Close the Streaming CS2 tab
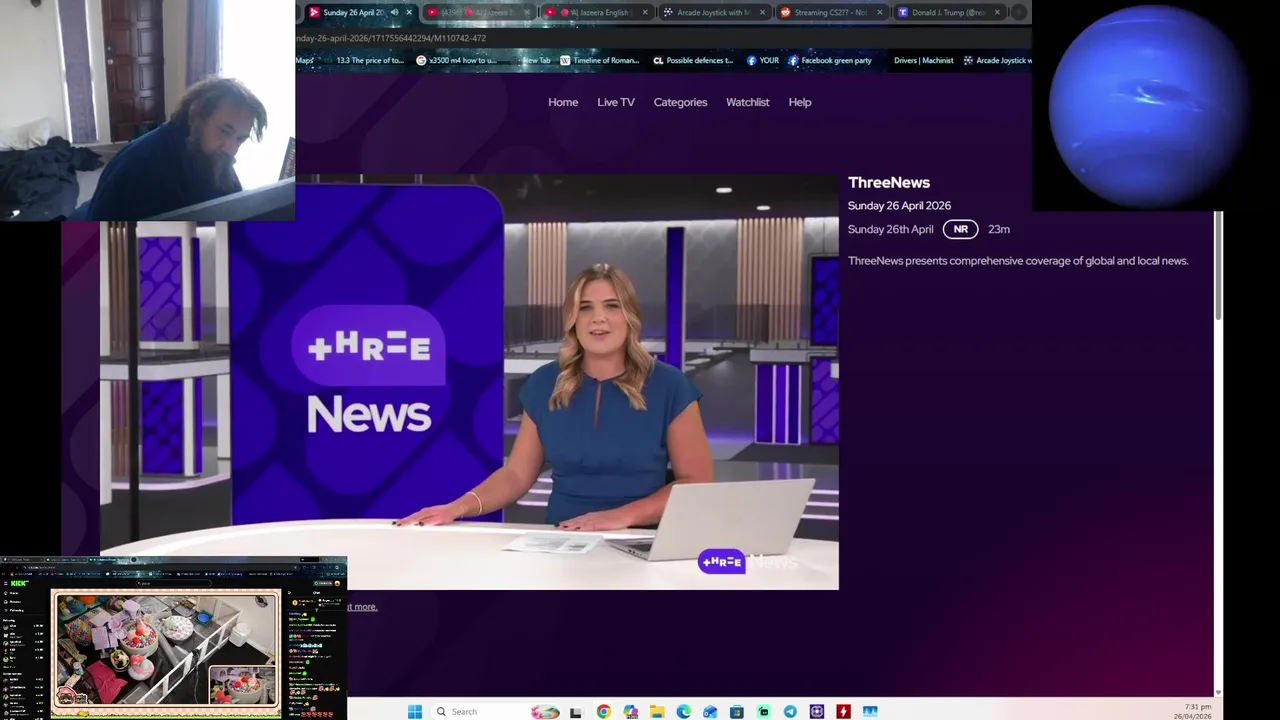 (880, 13)
